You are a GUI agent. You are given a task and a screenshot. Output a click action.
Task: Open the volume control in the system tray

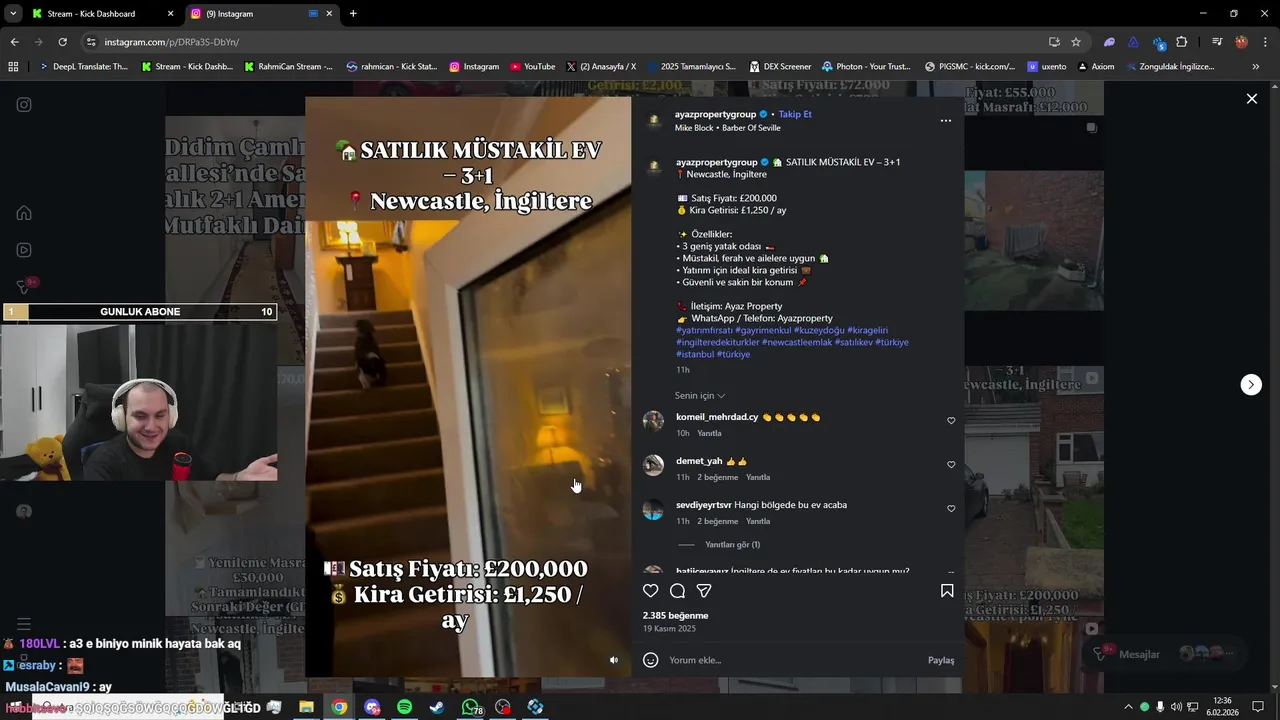point(1176,707)
